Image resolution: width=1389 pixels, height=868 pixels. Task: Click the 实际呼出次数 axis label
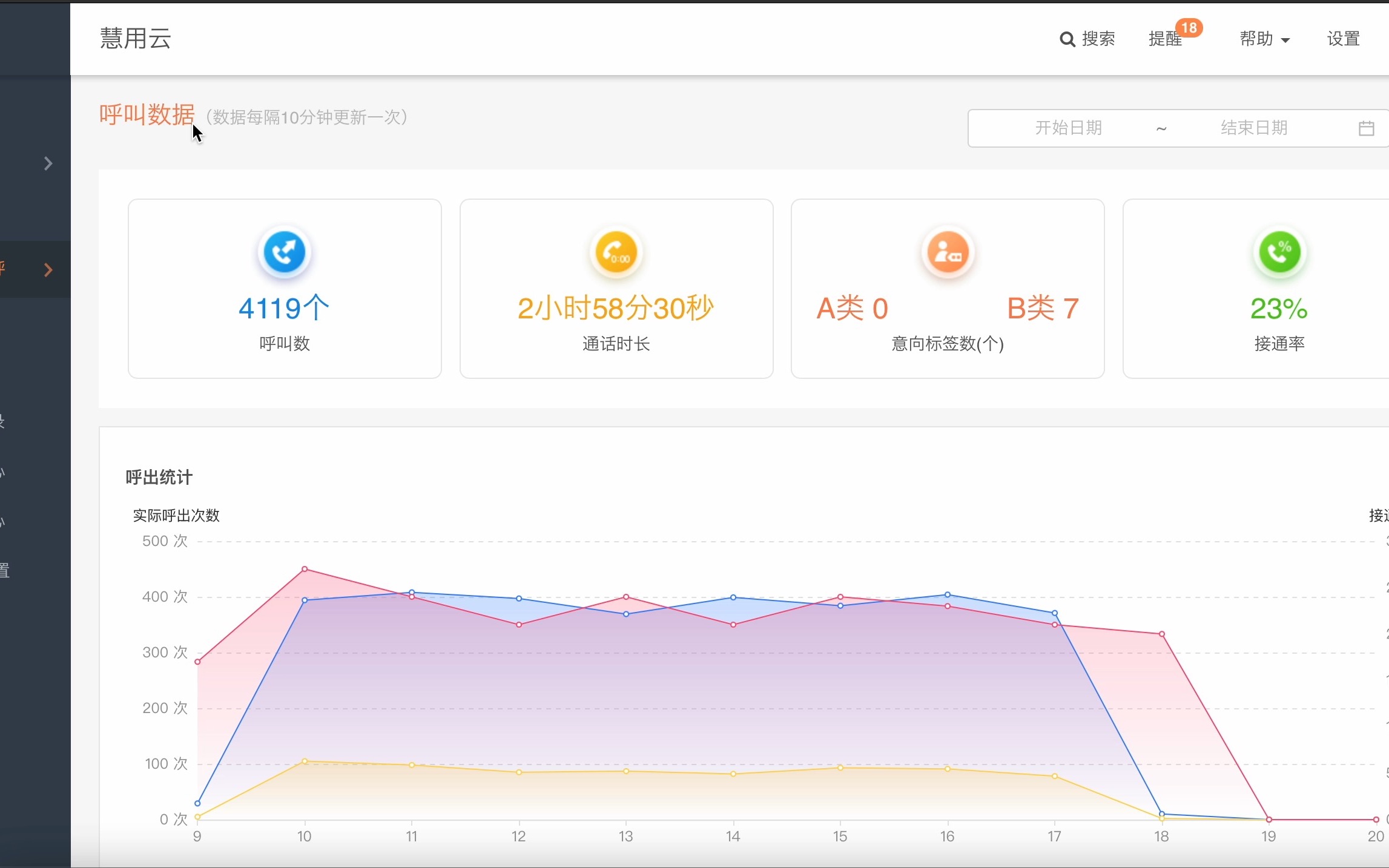(x=176, y=516)
